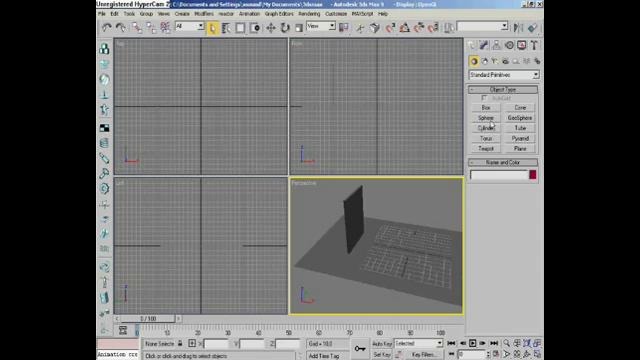This screenshot has width=640, height=360.
Task: Open the Named Selection Sets dropdown
Action: point(482,26)
